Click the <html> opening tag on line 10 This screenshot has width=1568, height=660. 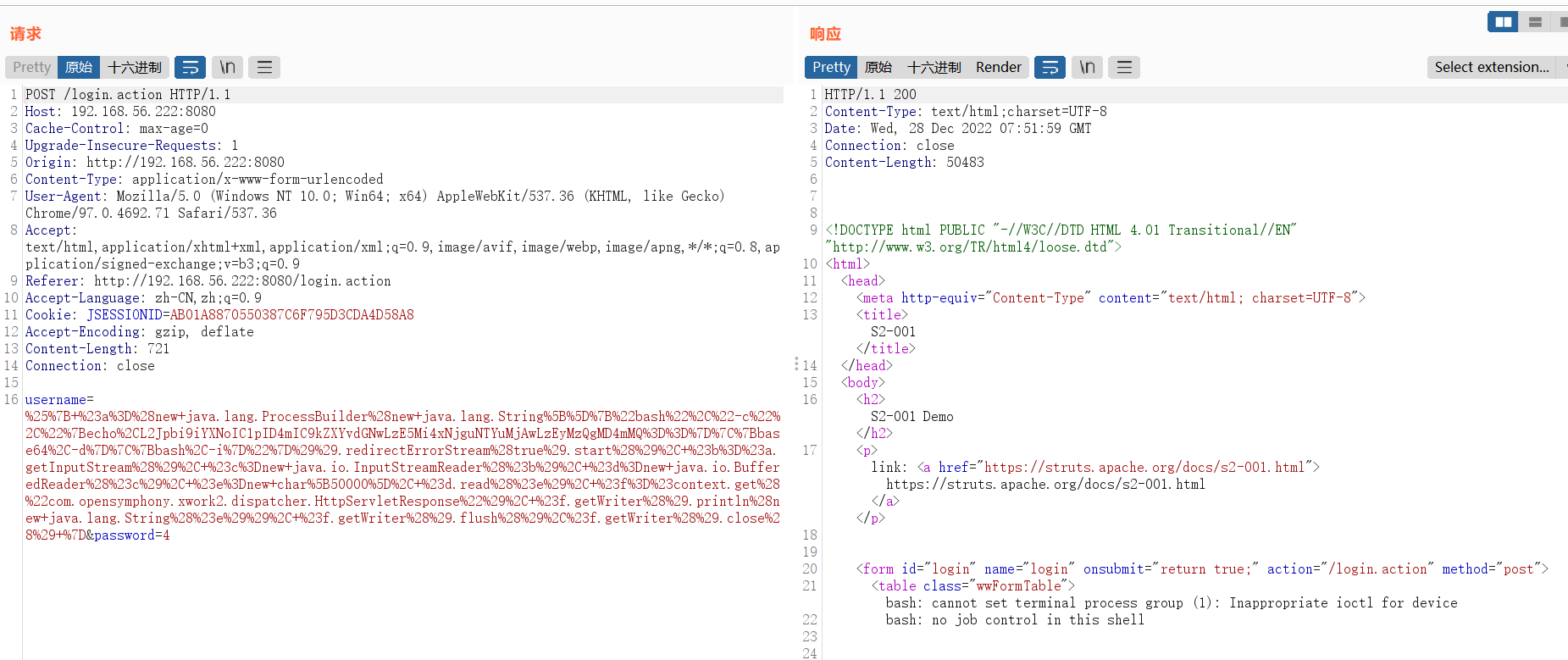(847, 264)
